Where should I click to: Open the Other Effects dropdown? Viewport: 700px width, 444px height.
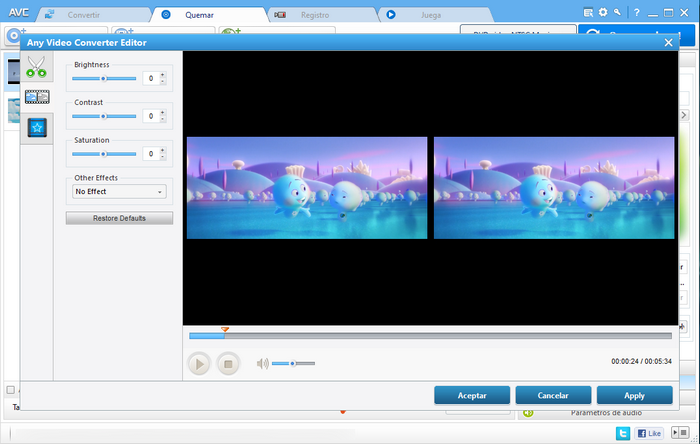(x=119, y=191)
